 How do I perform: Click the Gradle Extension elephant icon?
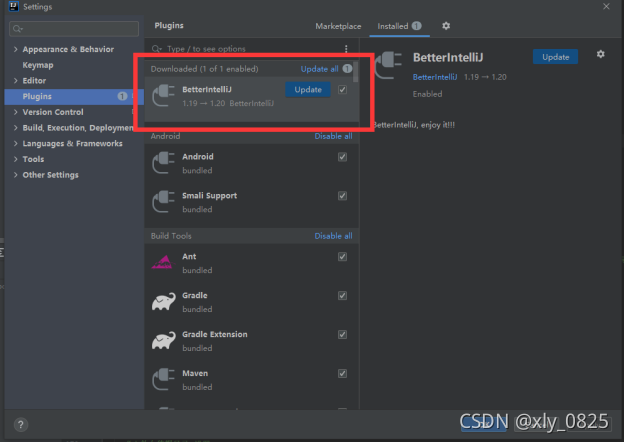[164, 341]
